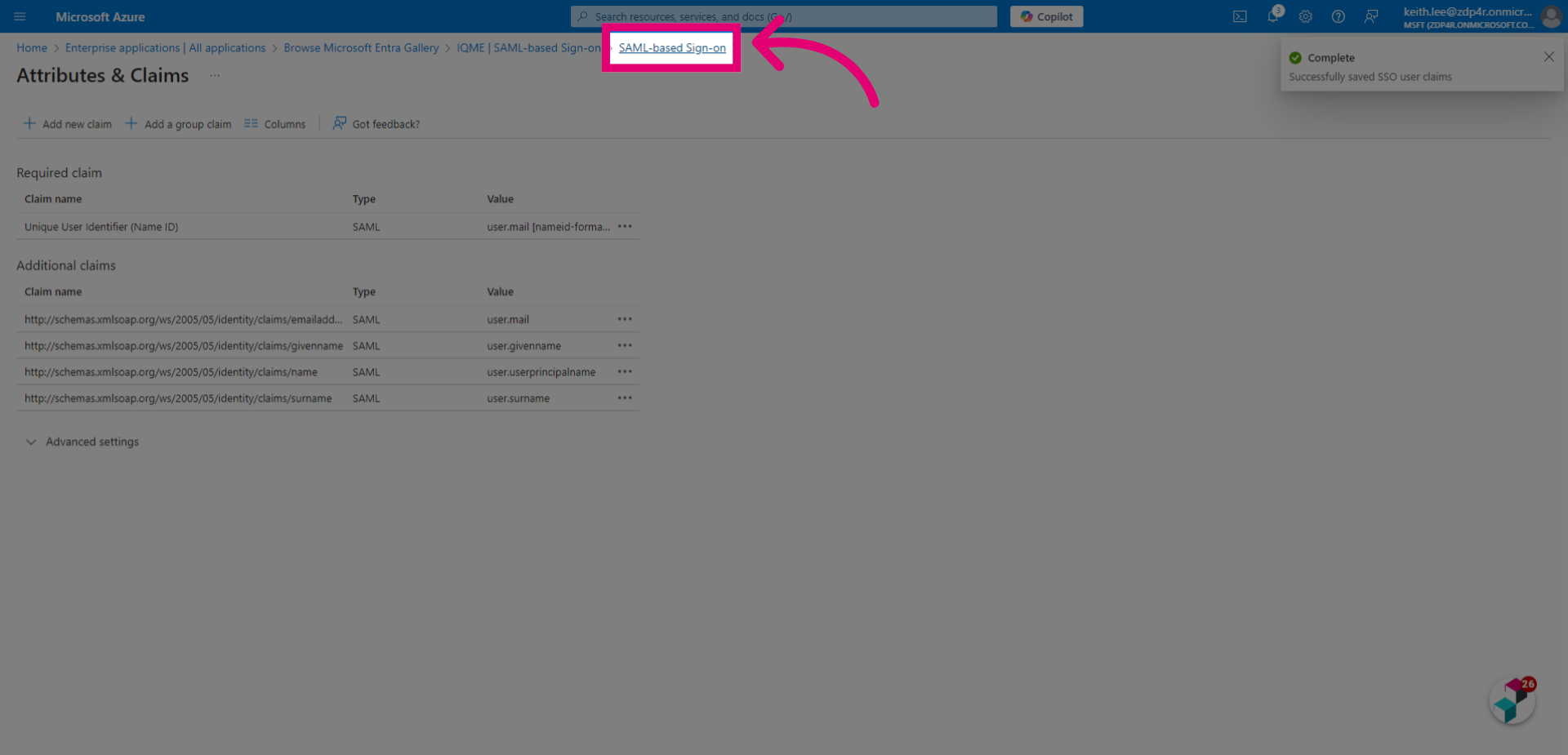1568x755 pixels.
Task: Open the Cloud Shell icon
Action: pyautogui.click(x=1240, y=16)
